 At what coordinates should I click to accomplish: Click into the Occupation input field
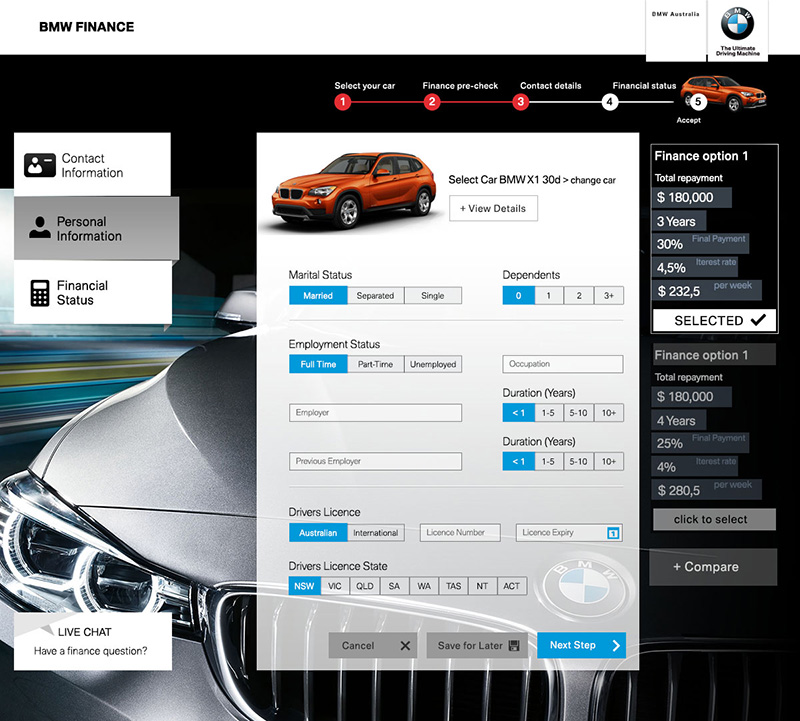click(562, 365)
